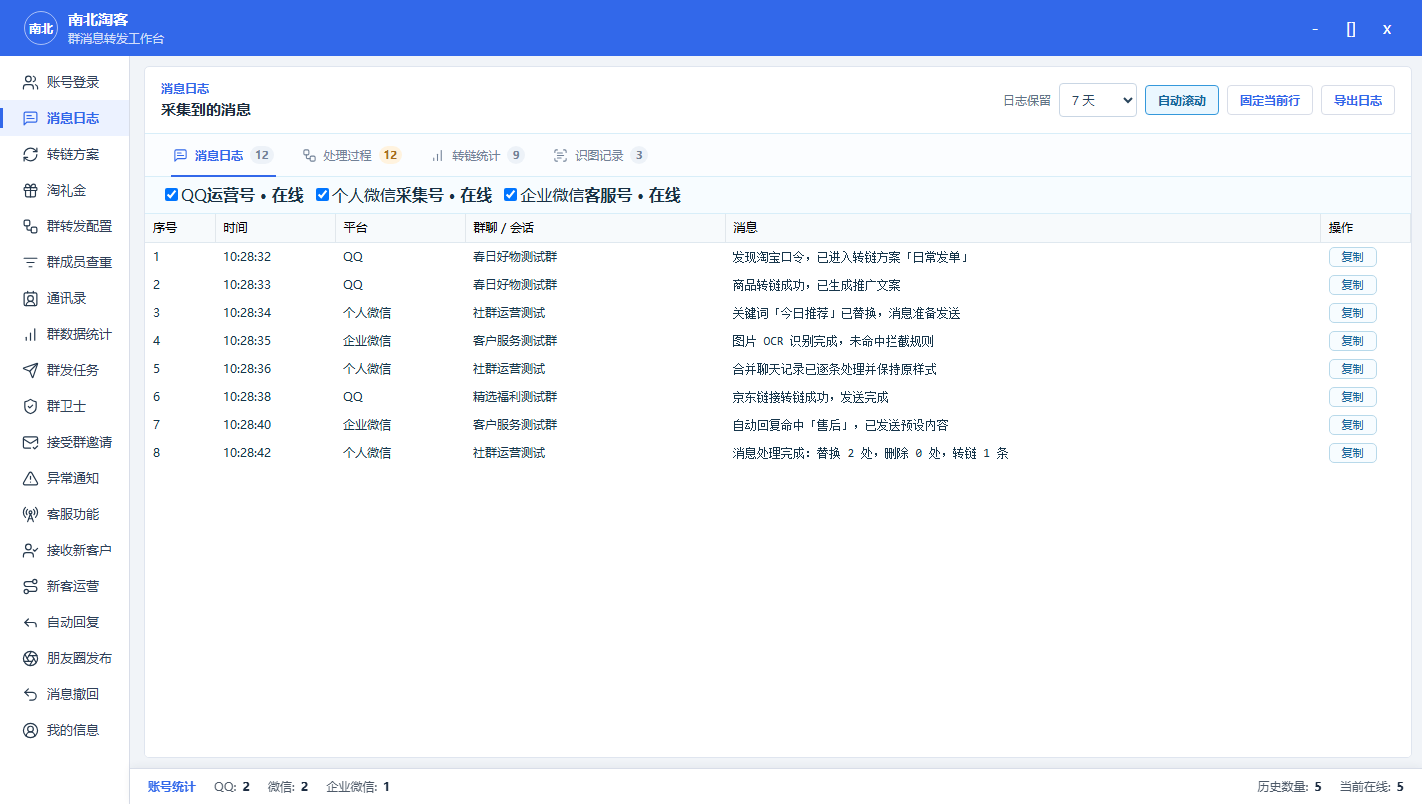Open 朋友圈发布 in the sidebar
Image resolution: width=1422 pixels, height=804 pixels.
pos(64,658)
